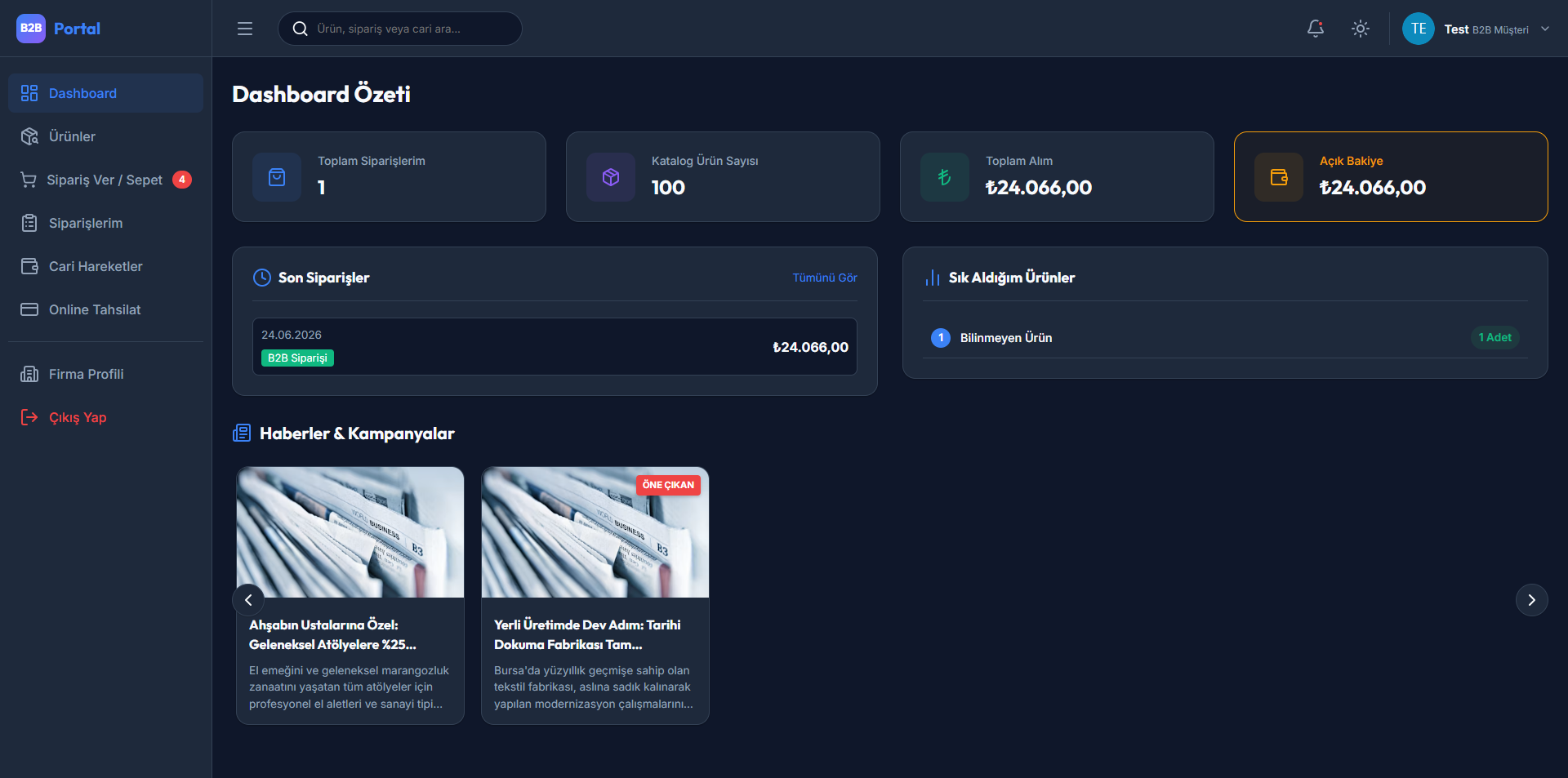The width and height of the screenshot is (1568, 778).
Task: Click the Toplam Alım ₺24.066,00 value
Action: tap(1039, 188)
